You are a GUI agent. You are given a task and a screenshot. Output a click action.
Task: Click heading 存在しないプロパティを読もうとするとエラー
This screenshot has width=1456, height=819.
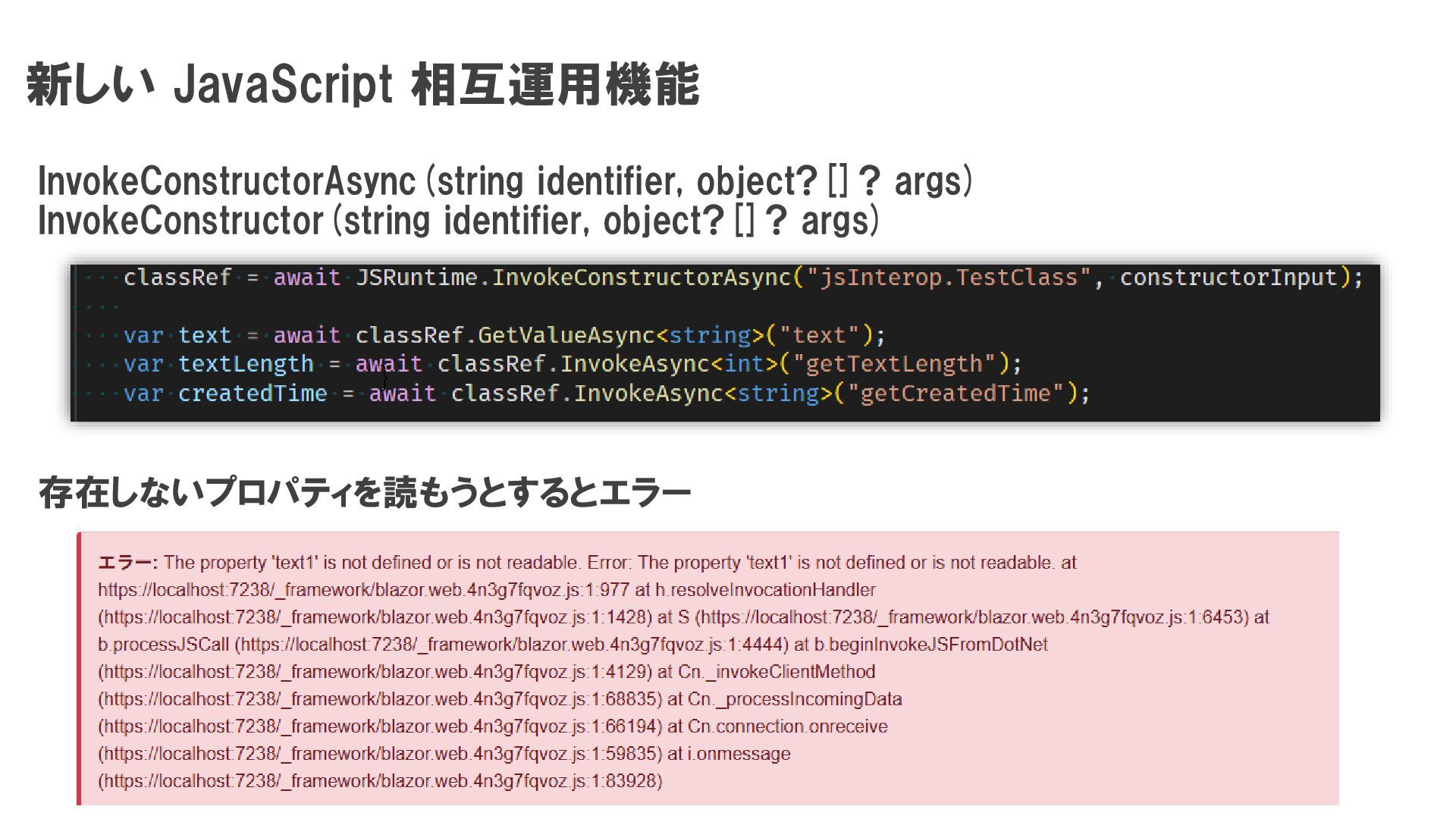[x=364, y=493]
